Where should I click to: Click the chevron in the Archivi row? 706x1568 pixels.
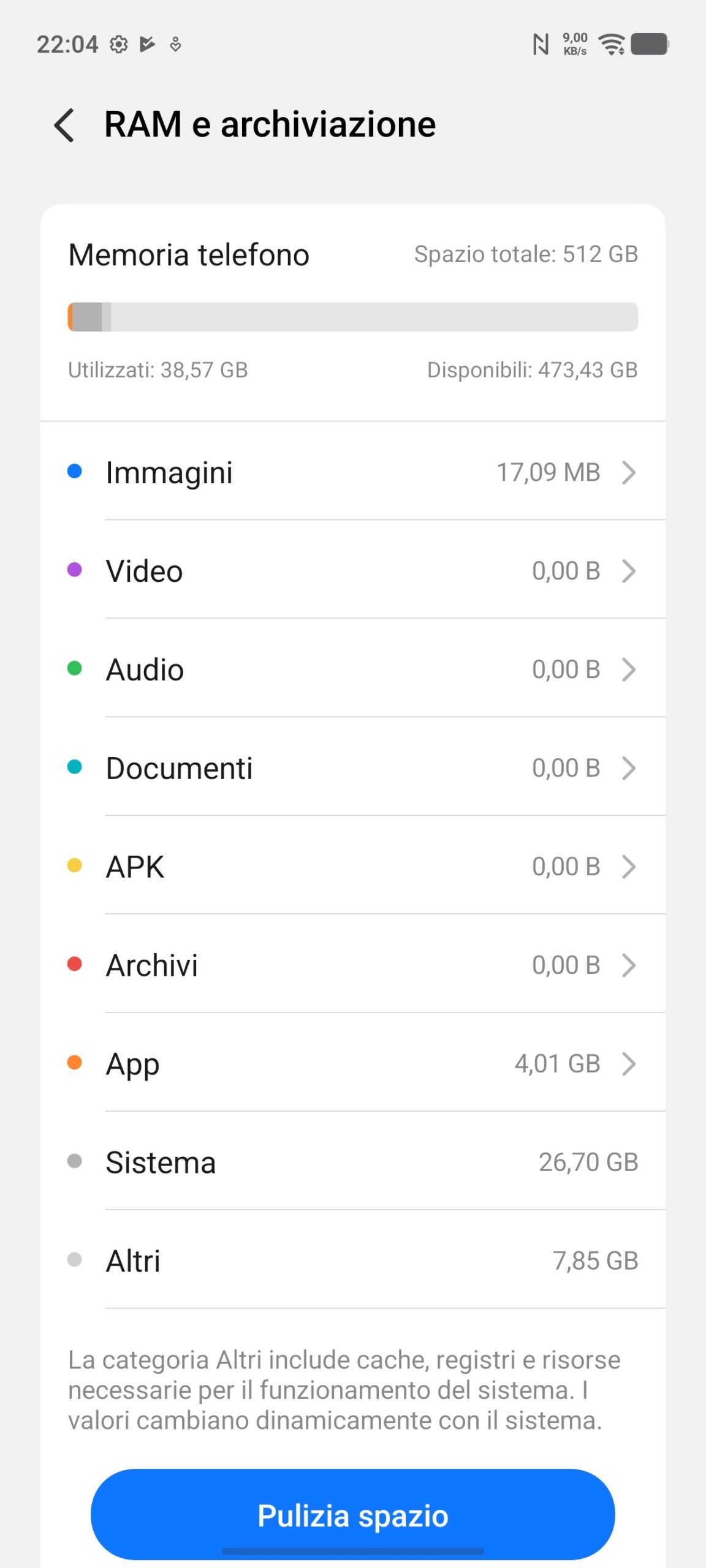629,965
